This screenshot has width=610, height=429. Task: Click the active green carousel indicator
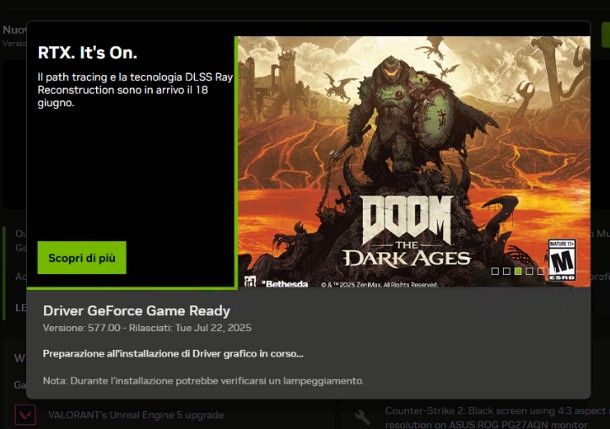point(518,271)
